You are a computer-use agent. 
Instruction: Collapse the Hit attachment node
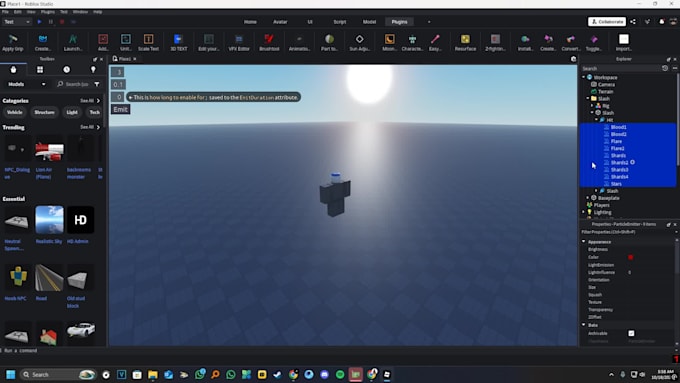point(596,120)
